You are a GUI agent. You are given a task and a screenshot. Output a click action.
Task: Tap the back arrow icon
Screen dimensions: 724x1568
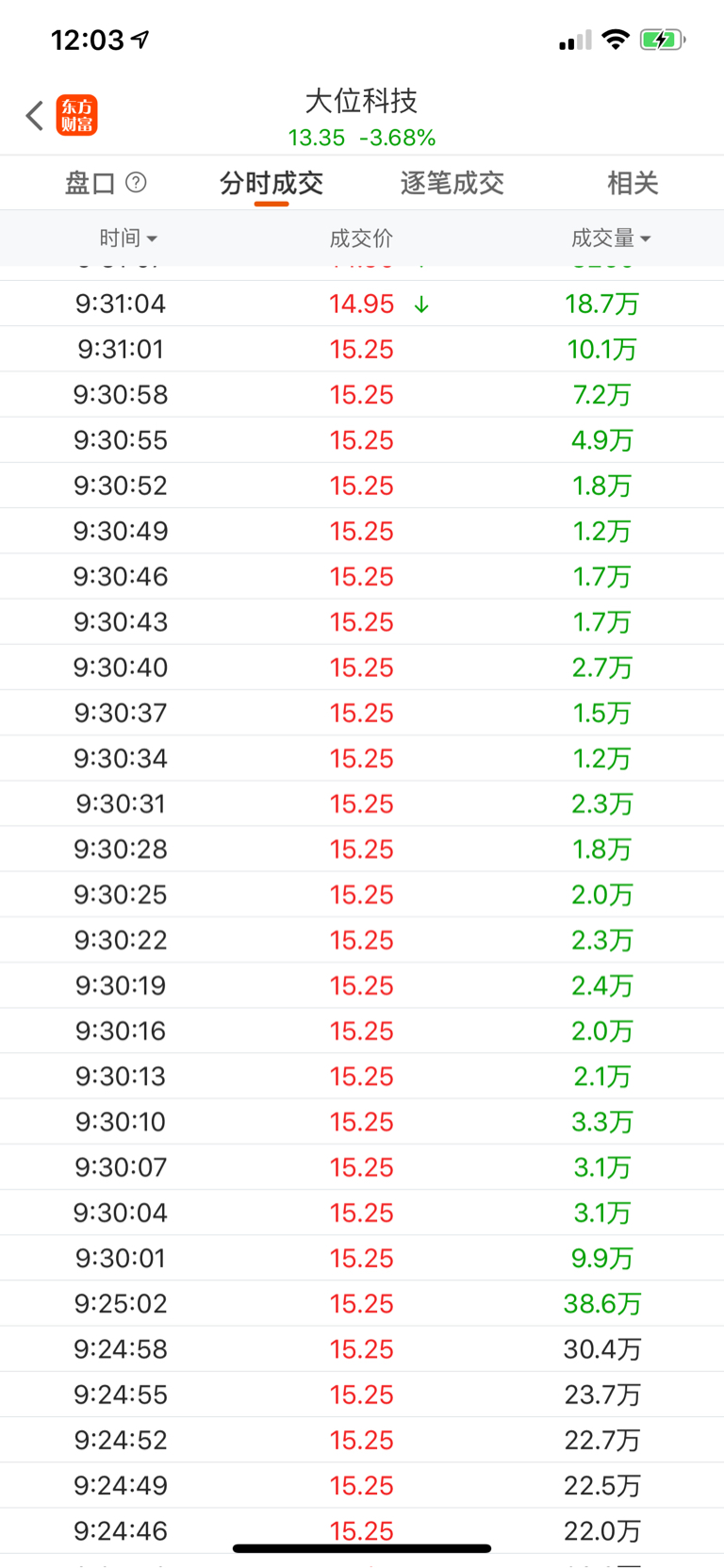click(x=35, y=116)
